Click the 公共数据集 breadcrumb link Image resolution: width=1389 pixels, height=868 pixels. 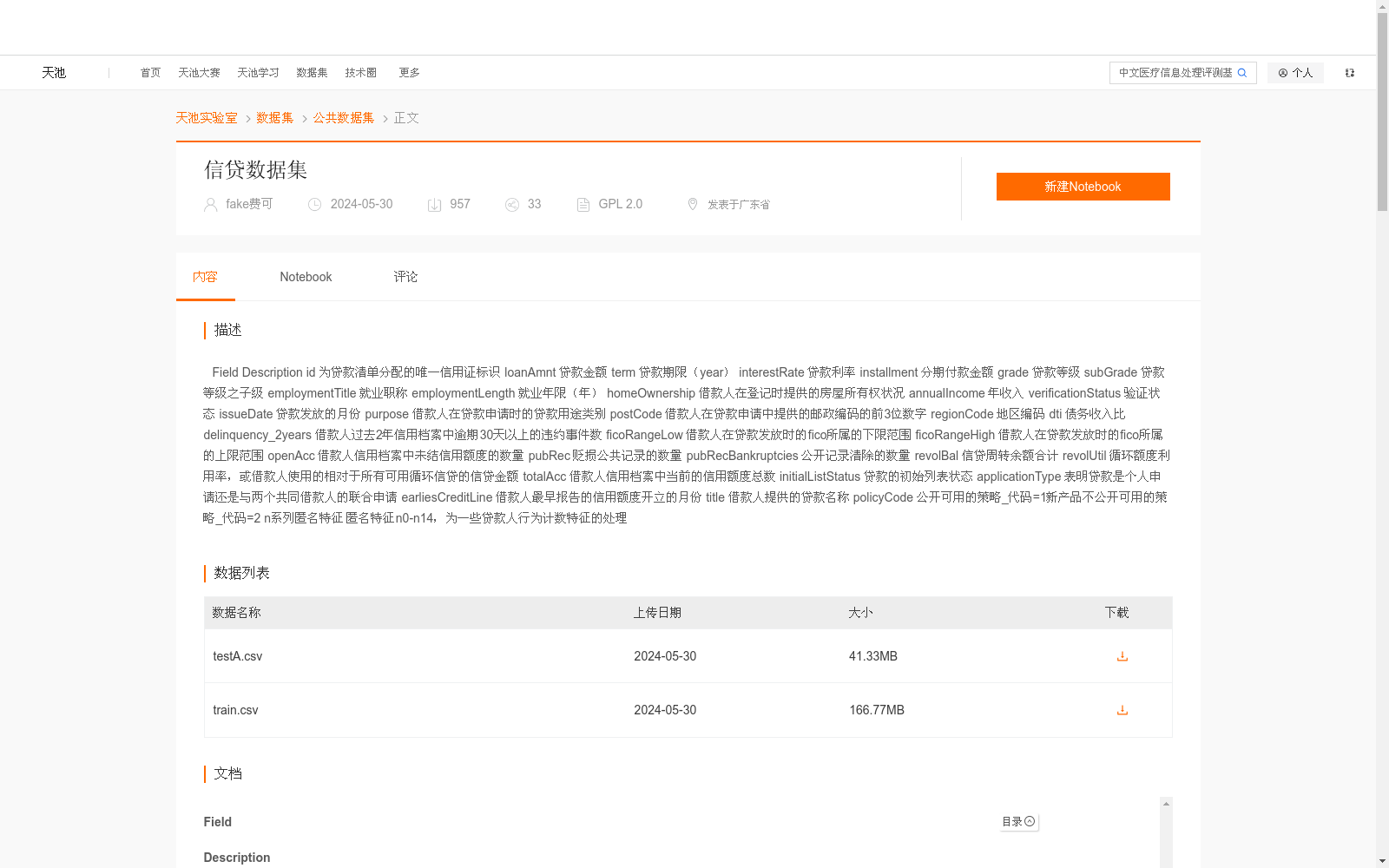click(x=344, y=118)
